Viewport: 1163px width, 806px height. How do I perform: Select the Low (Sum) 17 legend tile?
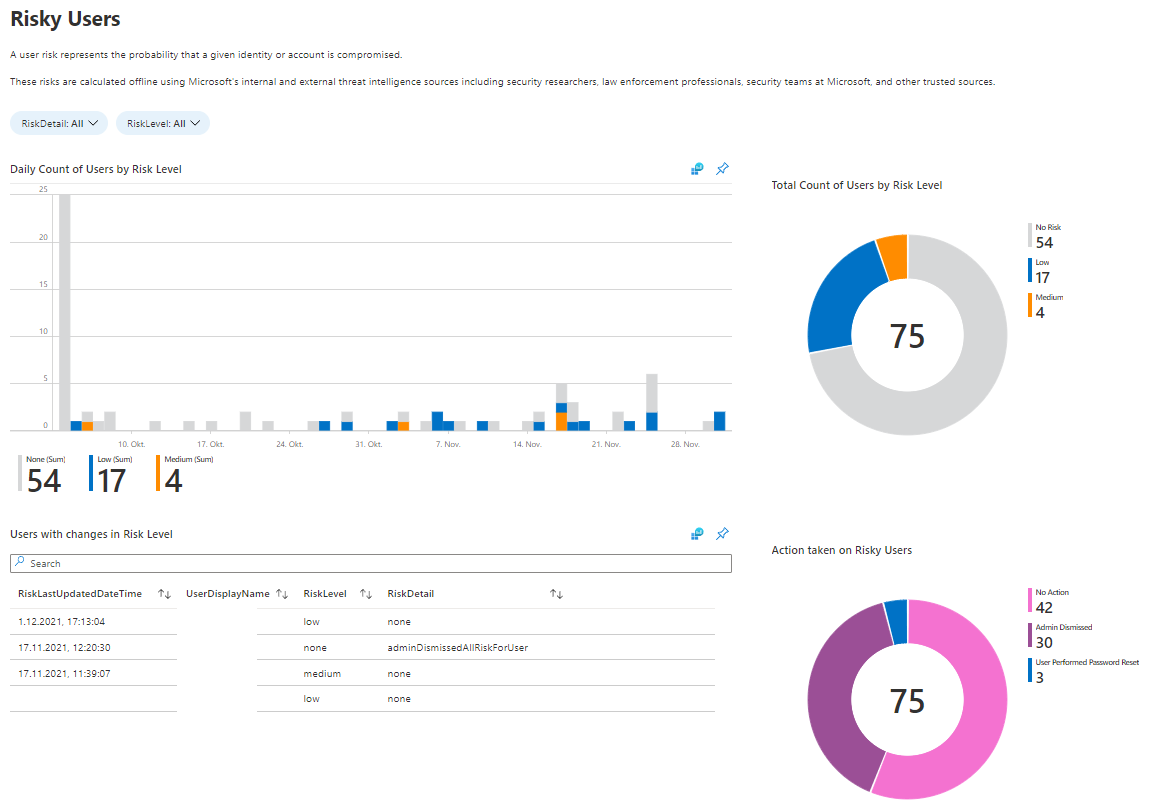(111, 475)
